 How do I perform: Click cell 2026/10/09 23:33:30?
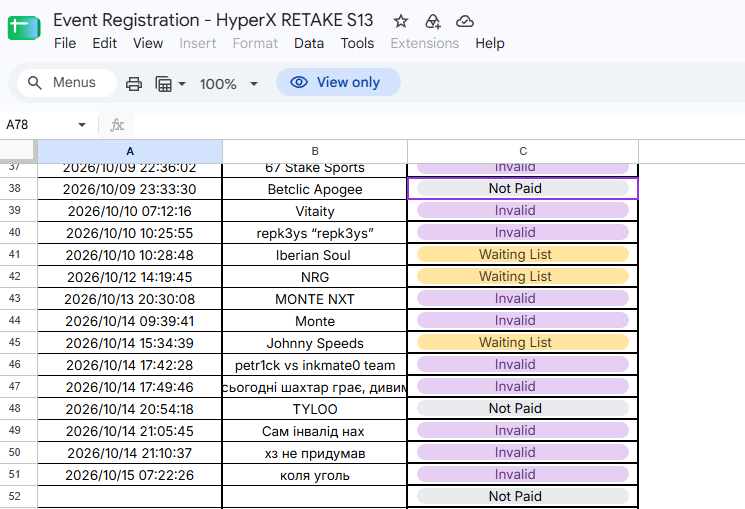click(130, 189)
